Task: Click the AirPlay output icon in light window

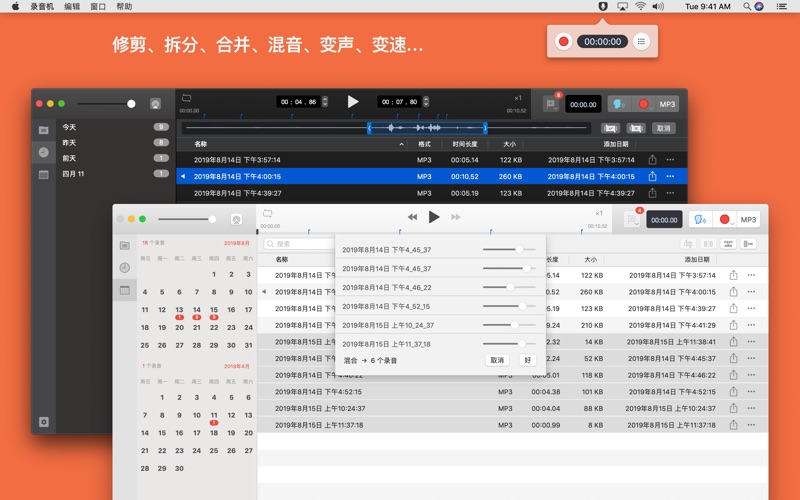Action: point(236,219)
